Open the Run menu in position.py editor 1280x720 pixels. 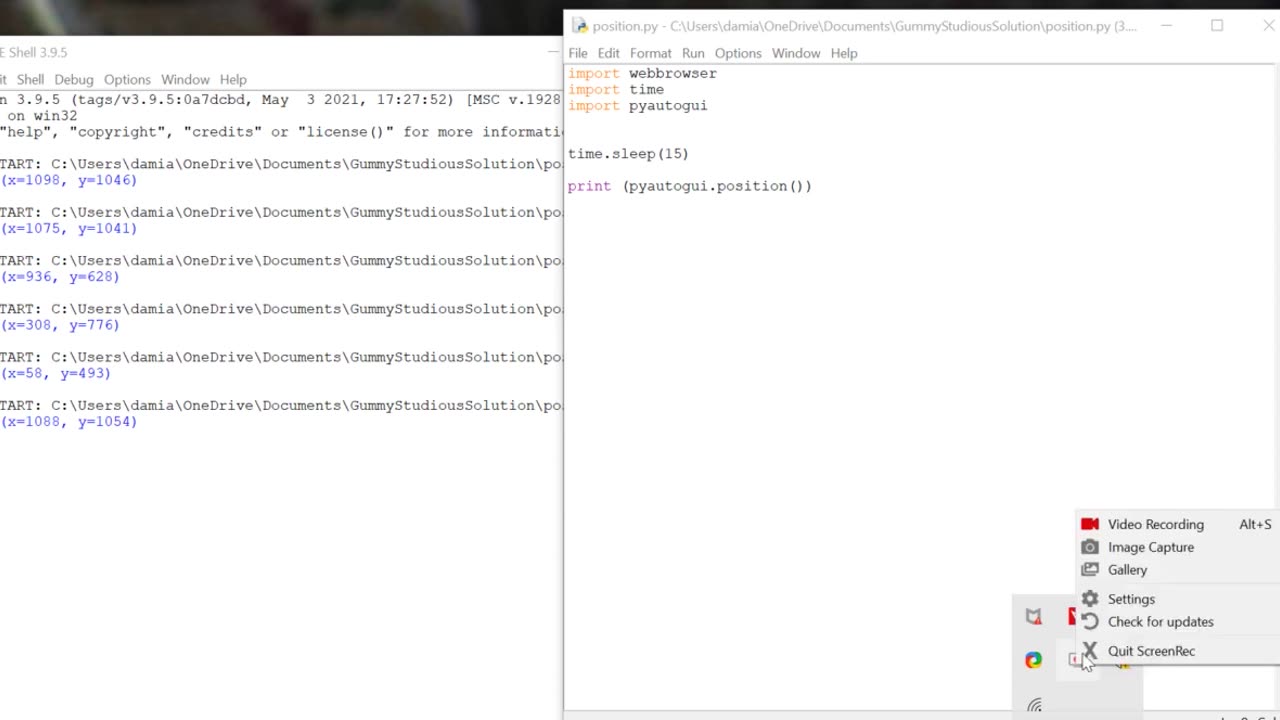(x=693, y=53)
